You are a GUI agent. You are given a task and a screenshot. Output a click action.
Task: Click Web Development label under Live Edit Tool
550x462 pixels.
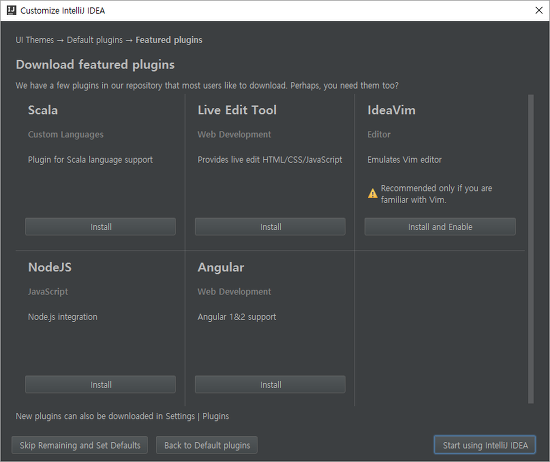pyautogui.click(x=234, y=134)
